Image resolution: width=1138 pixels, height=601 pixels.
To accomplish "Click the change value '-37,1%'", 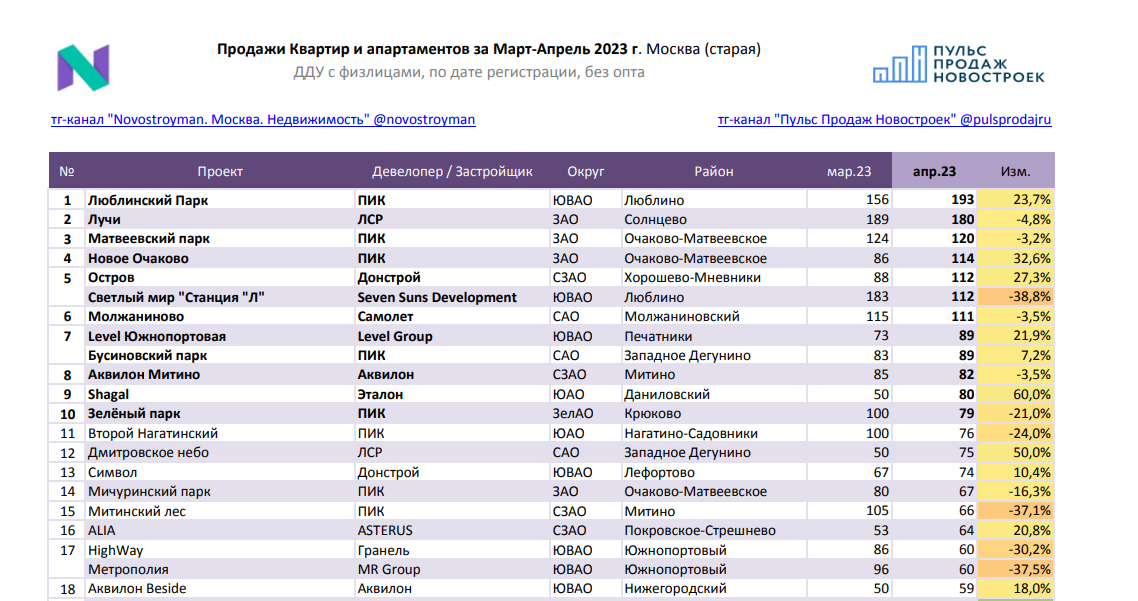I will point(1029,511).
